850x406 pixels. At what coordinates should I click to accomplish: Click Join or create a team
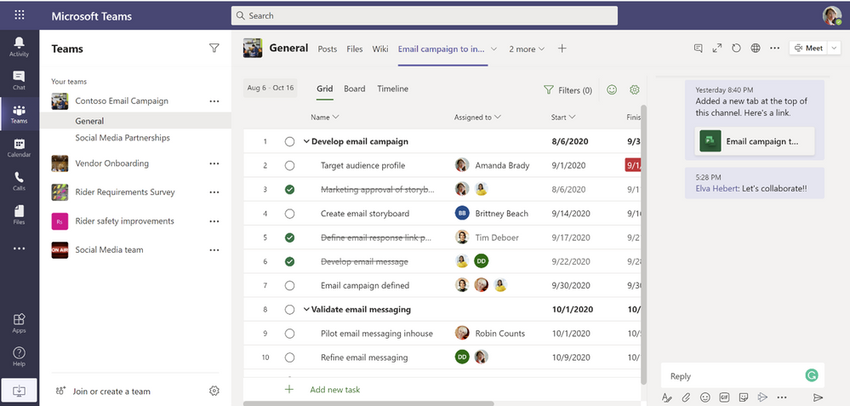pos(111,391)
